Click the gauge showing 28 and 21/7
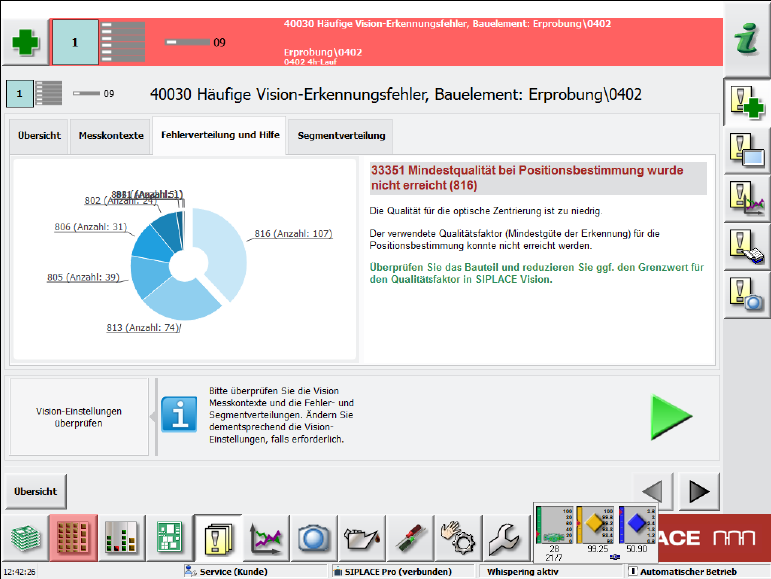Image resolution: width=771 pixels, height=579 pixels. tap(554, 533)
